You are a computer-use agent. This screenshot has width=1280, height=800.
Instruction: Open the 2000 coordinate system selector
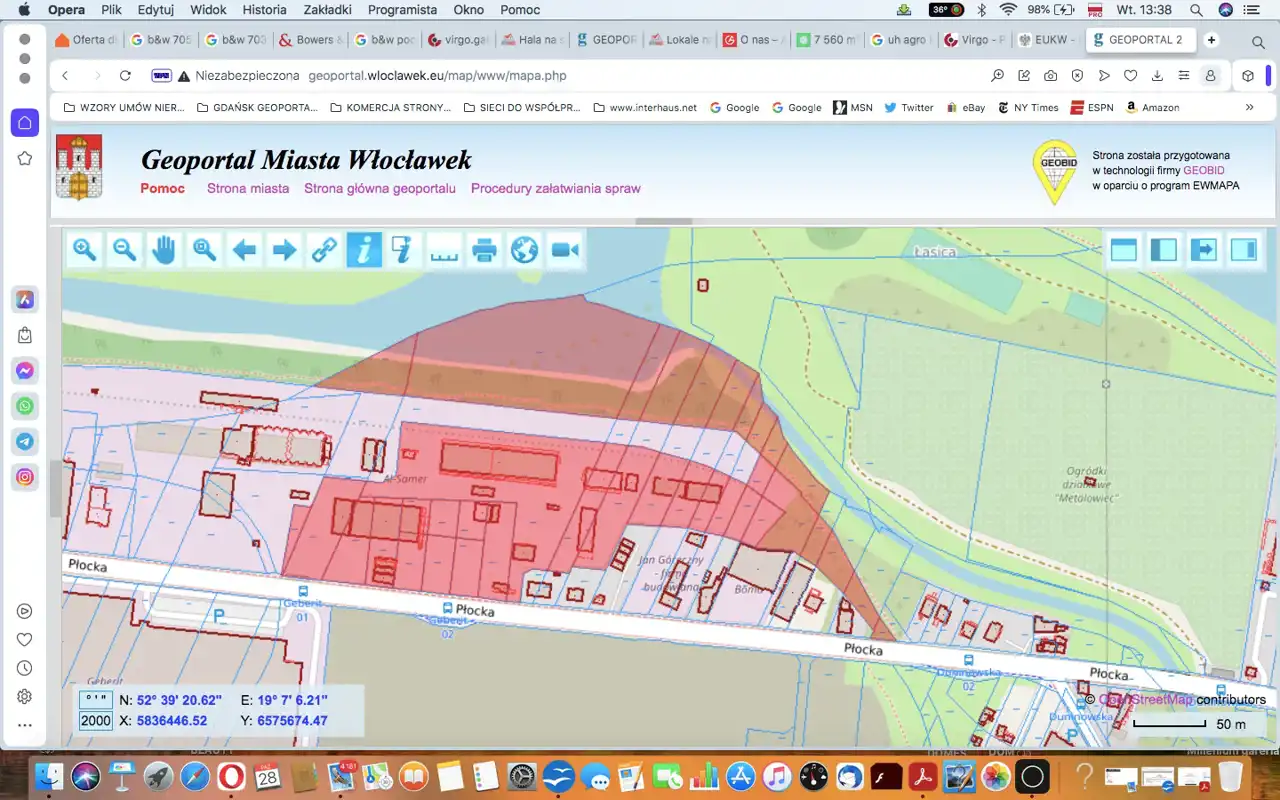pyautogui.click(x=96, y=721)
